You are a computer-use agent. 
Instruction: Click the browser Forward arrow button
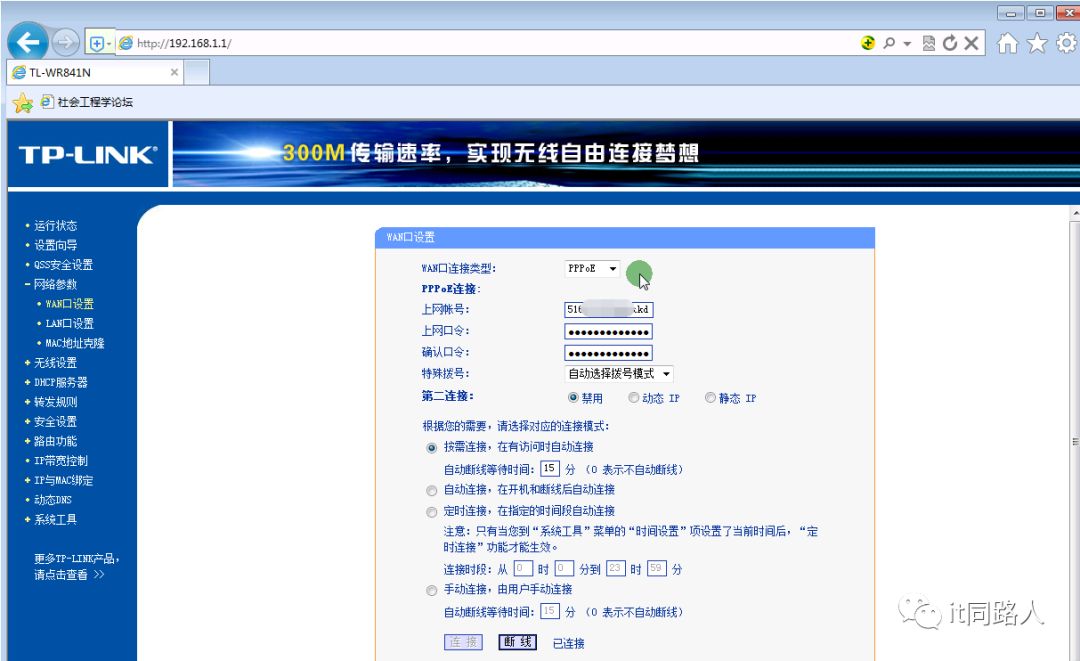[x=65, y=43]
